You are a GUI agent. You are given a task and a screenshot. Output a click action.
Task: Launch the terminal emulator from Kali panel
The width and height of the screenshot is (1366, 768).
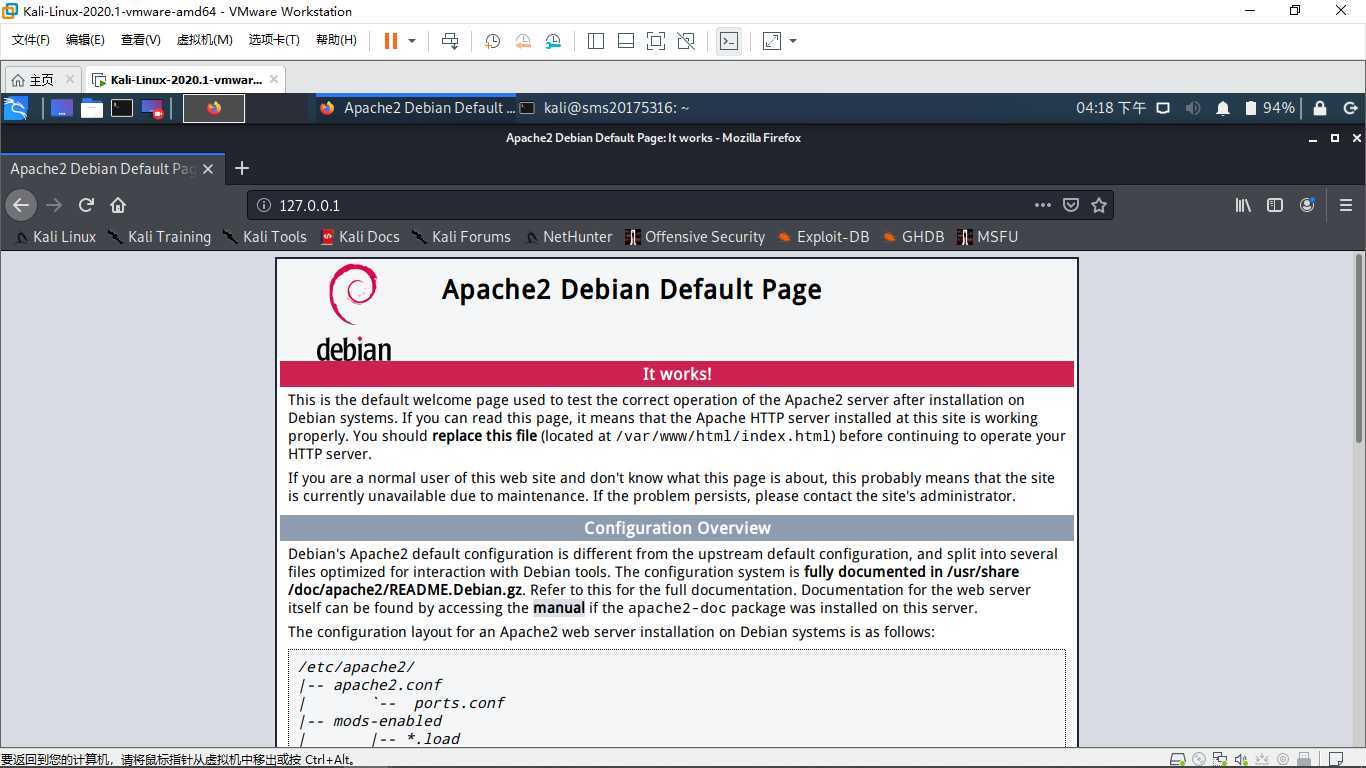click(x=122, y=108)
